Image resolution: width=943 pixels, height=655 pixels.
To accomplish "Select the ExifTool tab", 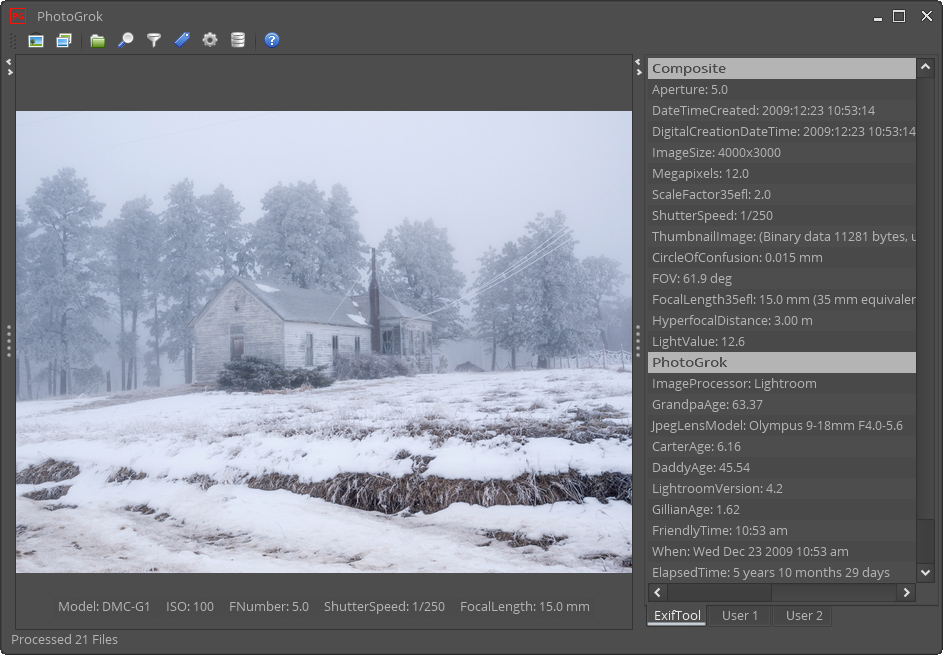I will pos(676,616).
